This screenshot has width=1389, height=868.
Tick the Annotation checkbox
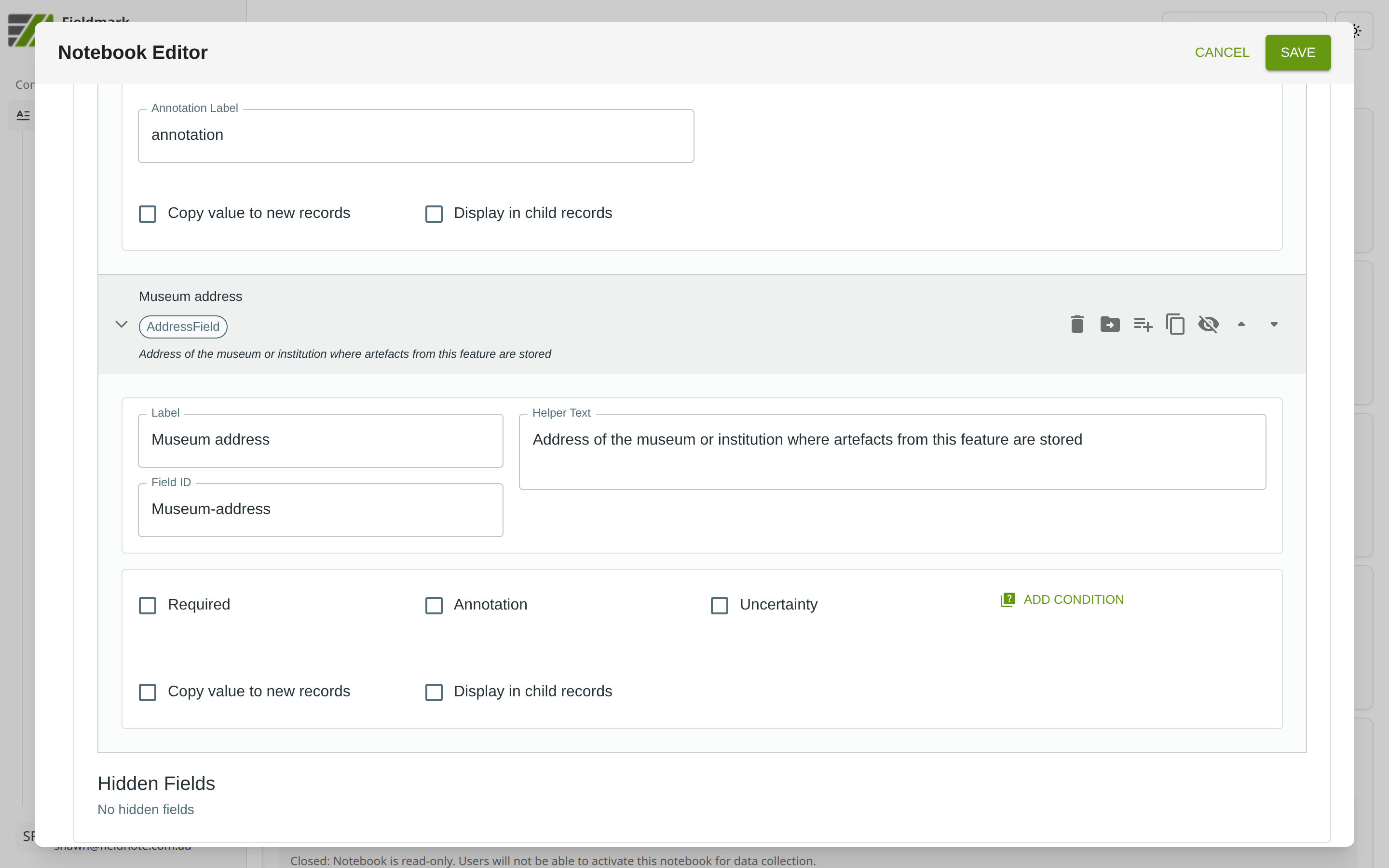434,605
